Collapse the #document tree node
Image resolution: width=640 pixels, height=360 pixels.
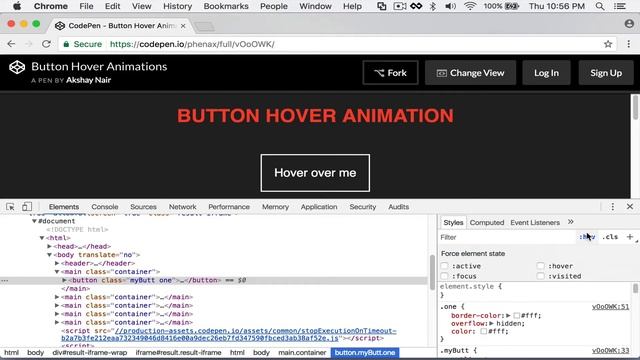click(x=34, y=221)
